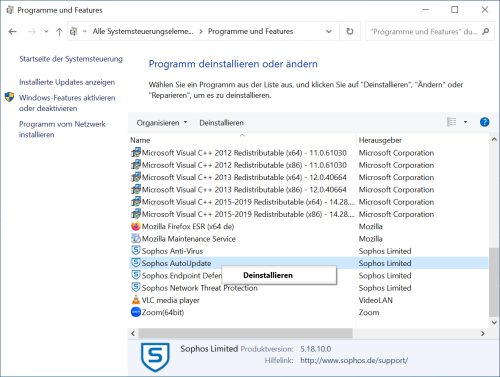Screen dimensions: 500x377
Task: Select the VLC media player cone icon
Action: [x=136, y=300]
